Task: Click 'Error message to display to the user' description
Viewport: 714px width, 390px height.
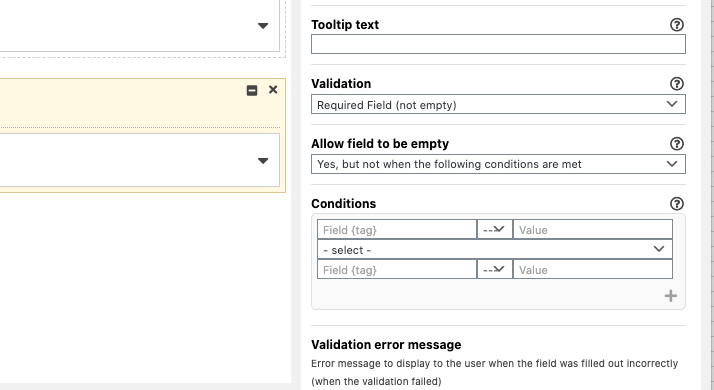Action: coord(495,372)
